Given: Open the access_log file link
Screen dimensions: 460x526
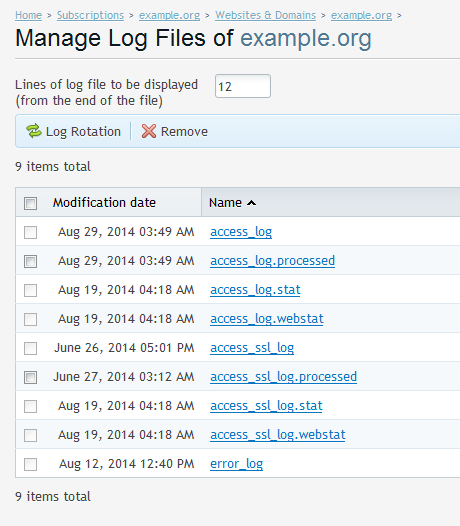Looking at the screenshot, I should 241,232.
